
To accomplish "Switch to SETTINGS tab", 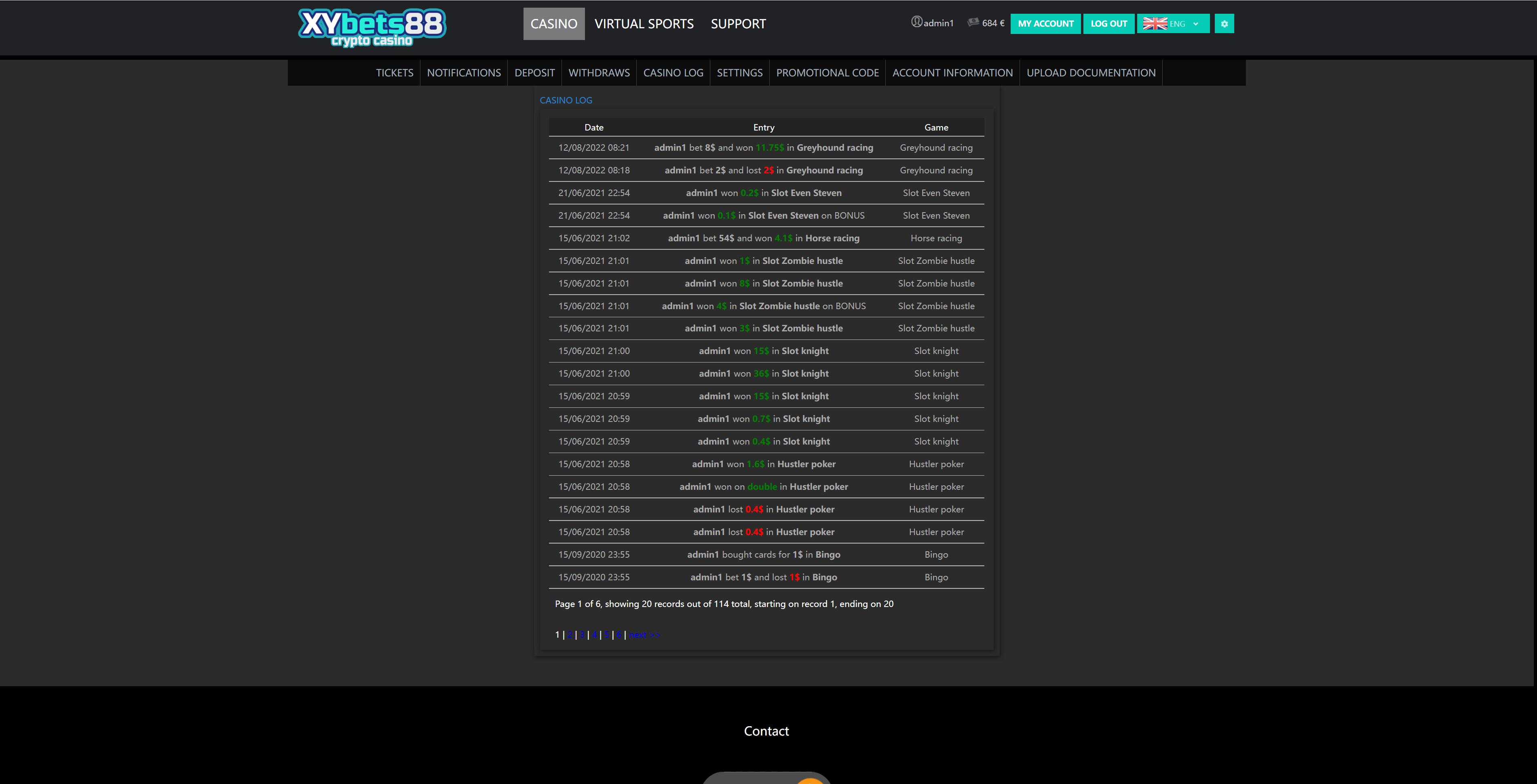I will pyautogui.click(x=739, y=72).
